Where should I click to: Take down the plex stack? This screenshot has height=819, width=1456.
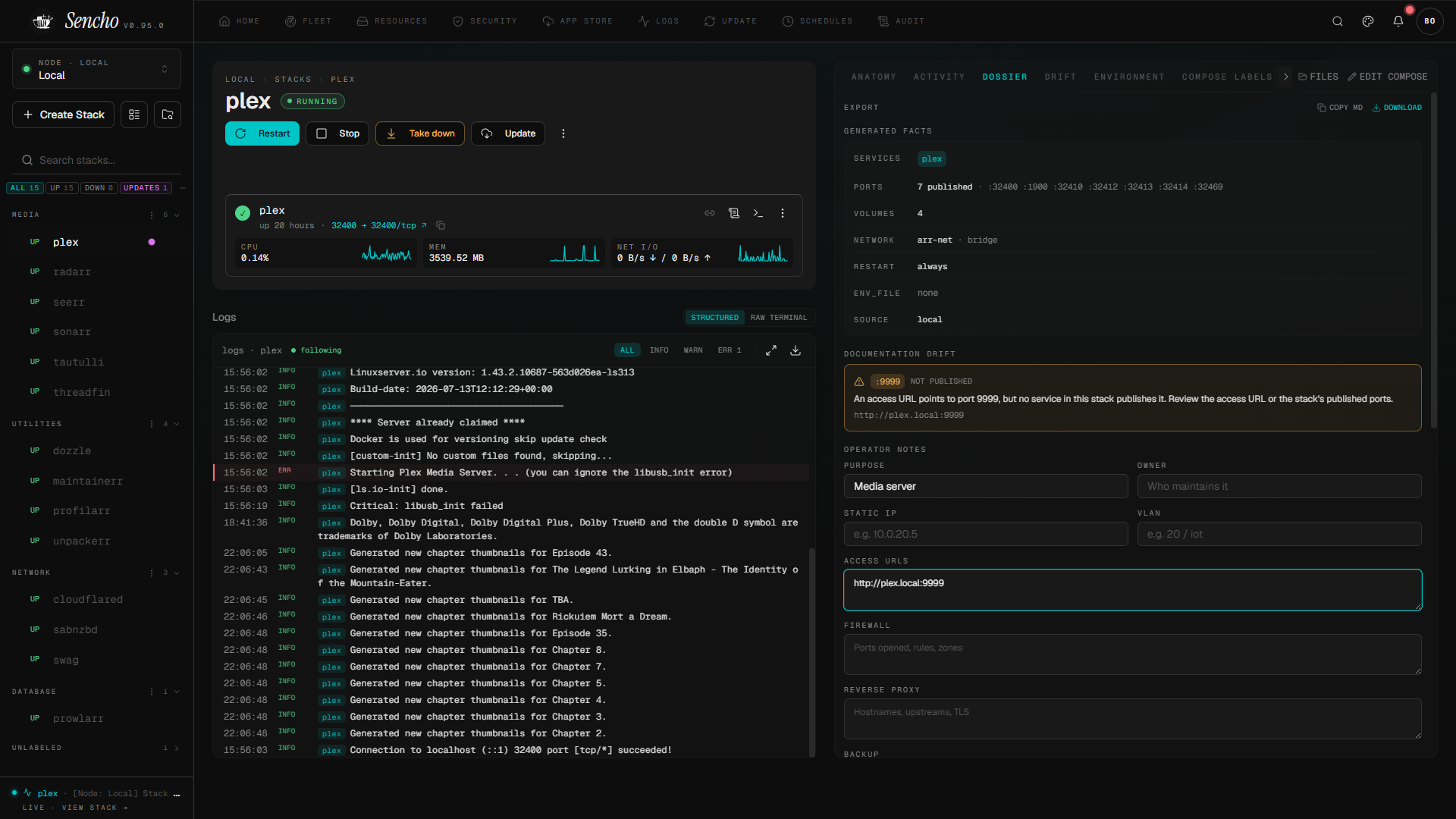[420, 133]
